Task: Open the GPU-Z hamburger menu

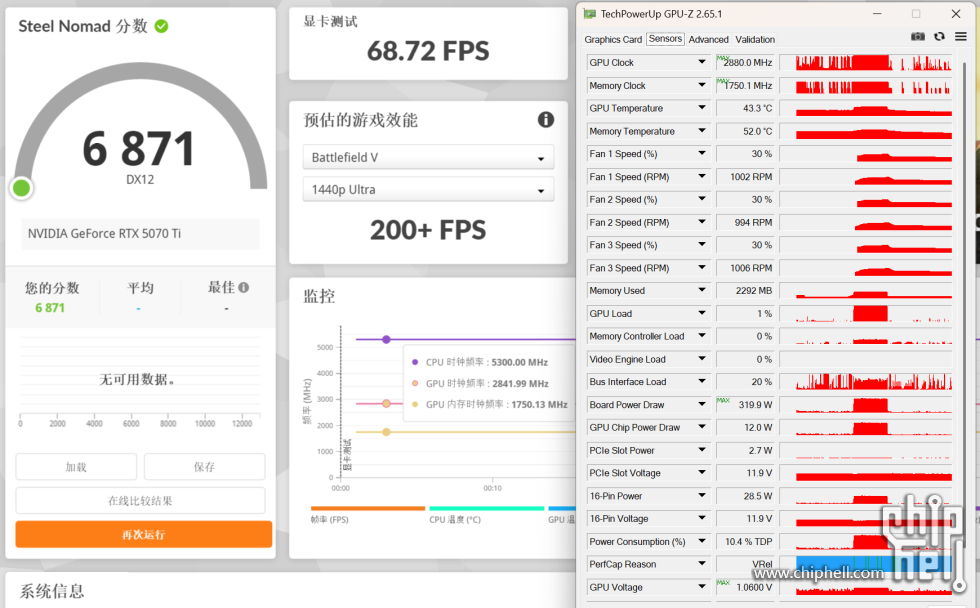Action: 961,37
